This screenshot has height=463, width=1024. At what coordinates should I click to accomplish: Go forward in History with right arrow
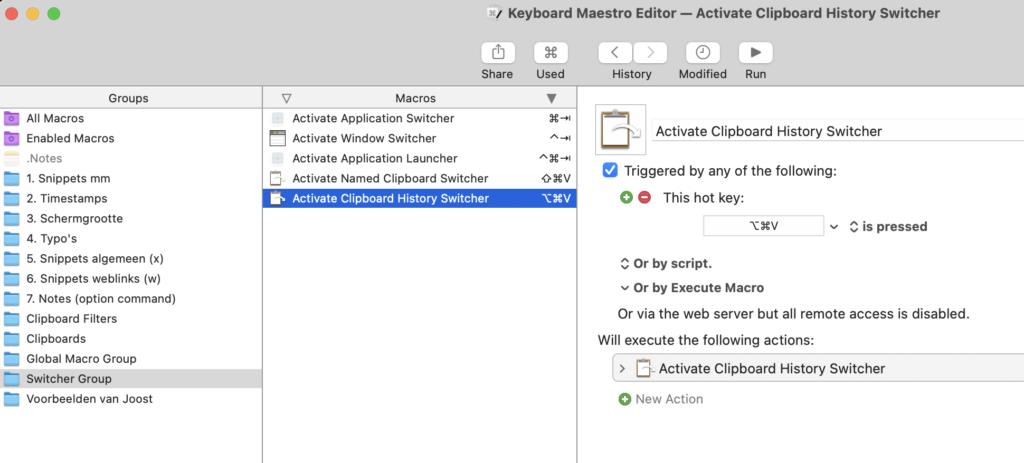click(650, 53)
